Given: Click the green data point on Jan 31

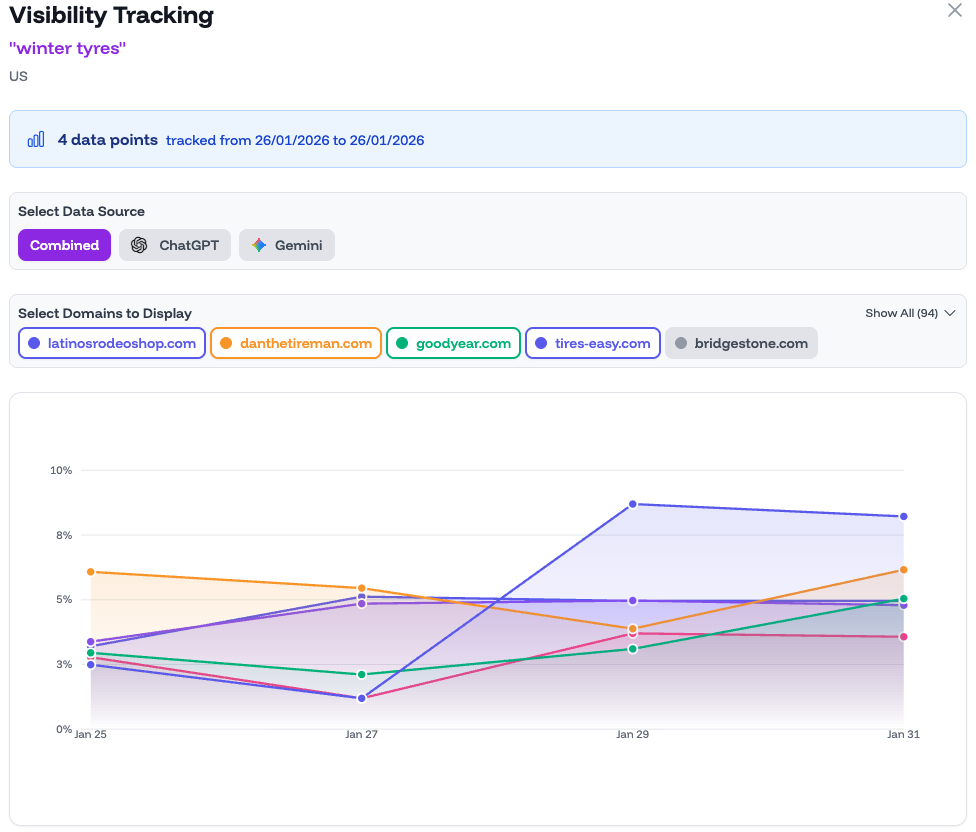Looking at the screenshot, I should click(x=903, y=599).
